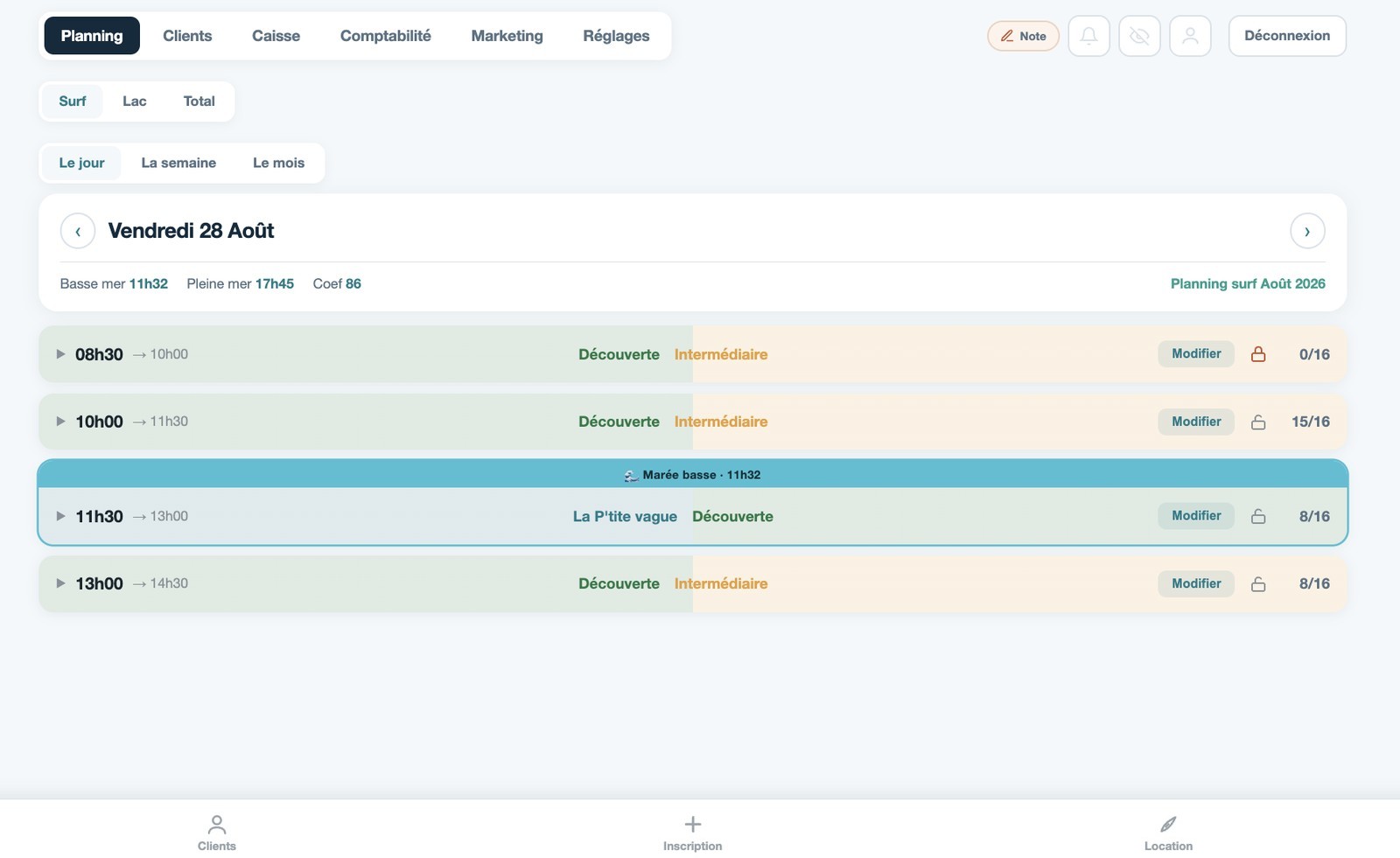This screenshot has width=1400, height=858.
Task: Open the Marketing menu
Action: 507,36
